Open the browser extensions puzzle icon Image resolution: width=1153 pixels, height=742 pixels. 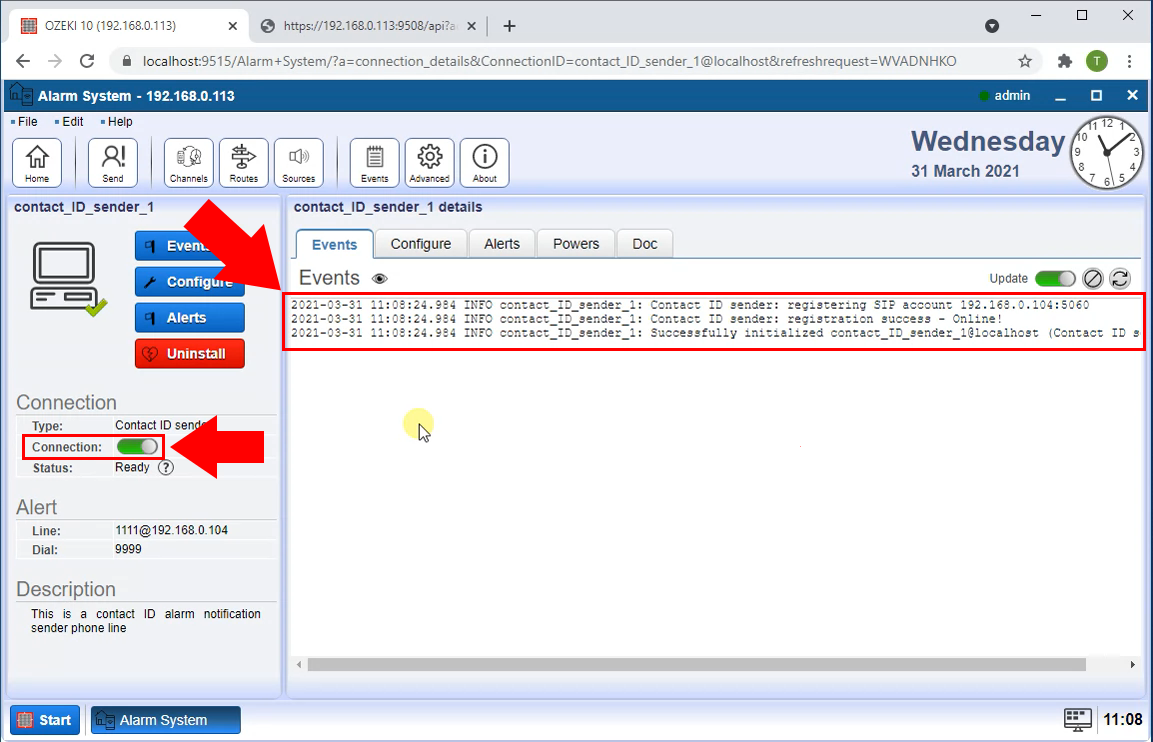pos(1065,61)
